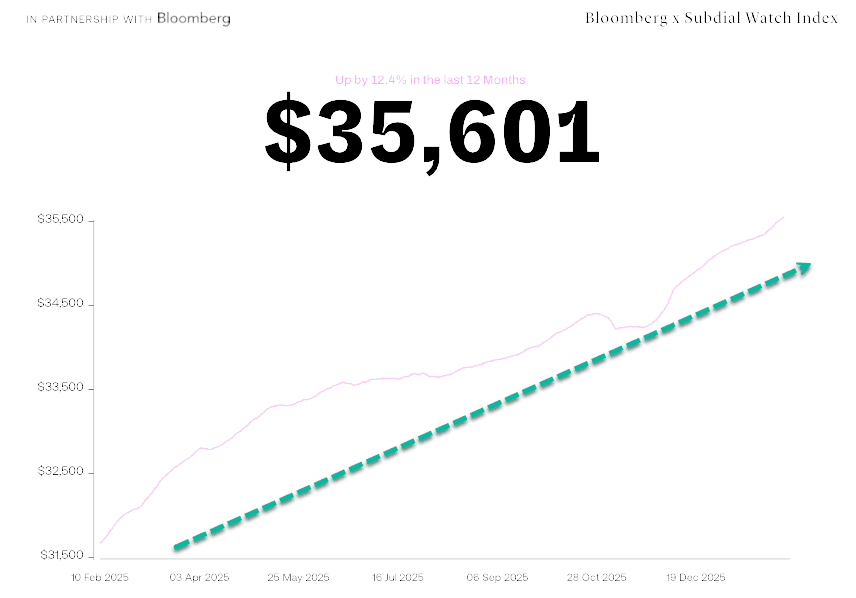The image size is (856, 598).
Task: Select the 25 May 2025 date label
Action: pos(299,578)
